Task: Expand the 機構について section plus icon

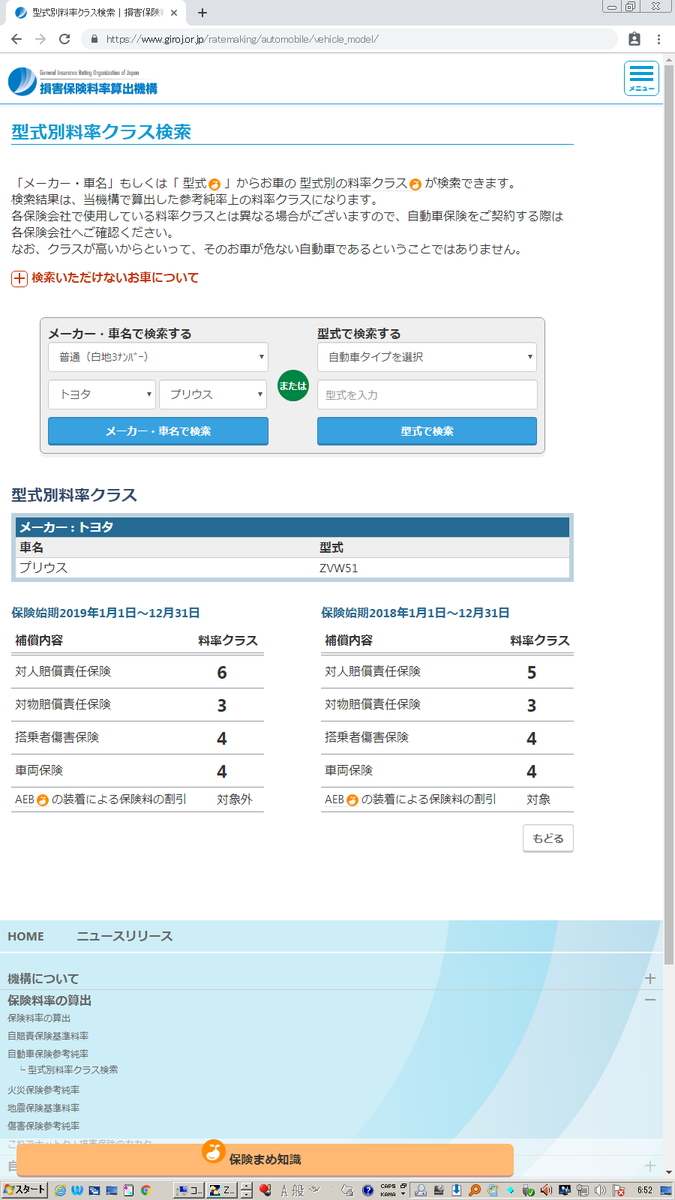Action: pyautogui.click(x=650, y=978)
